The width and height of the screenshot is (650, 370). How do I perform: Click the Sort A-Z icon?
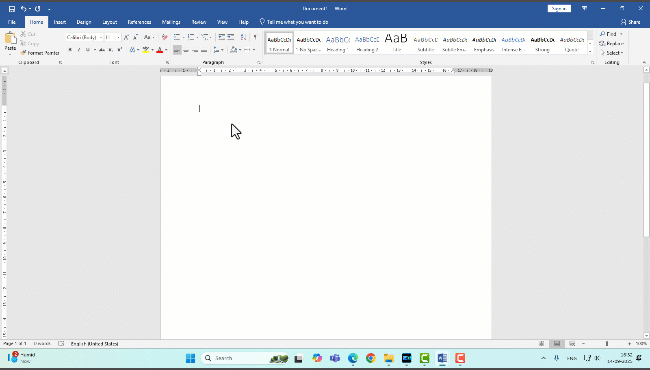(244, 37)
